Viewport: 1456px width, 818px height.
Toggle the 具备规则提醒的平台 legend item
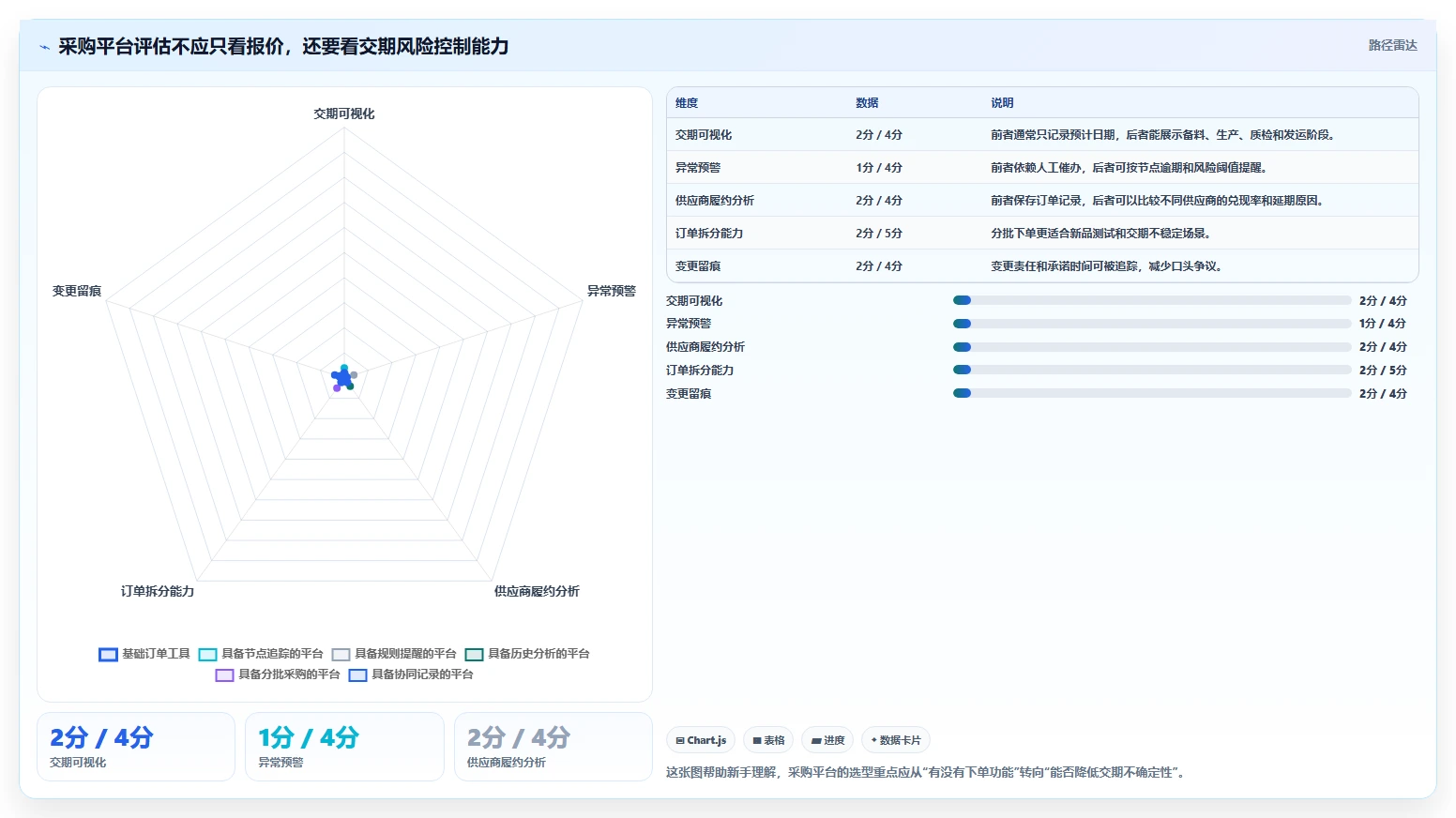click(394, 654)
